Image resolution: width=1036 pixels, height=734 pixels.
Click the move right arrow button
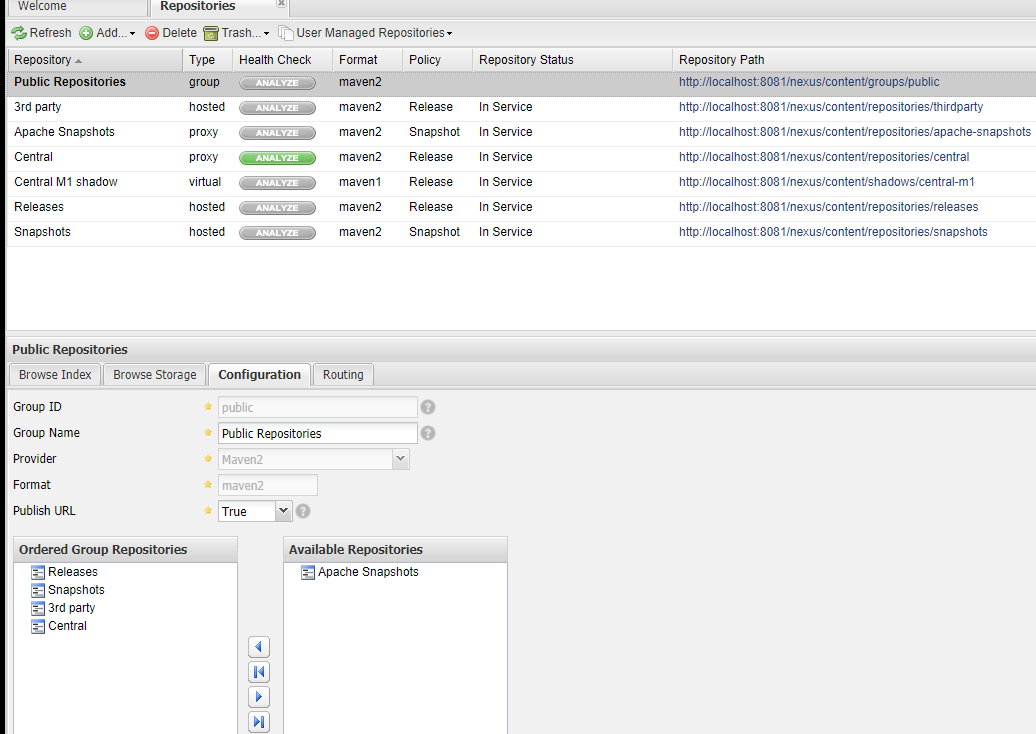click(x=259, y=697)
